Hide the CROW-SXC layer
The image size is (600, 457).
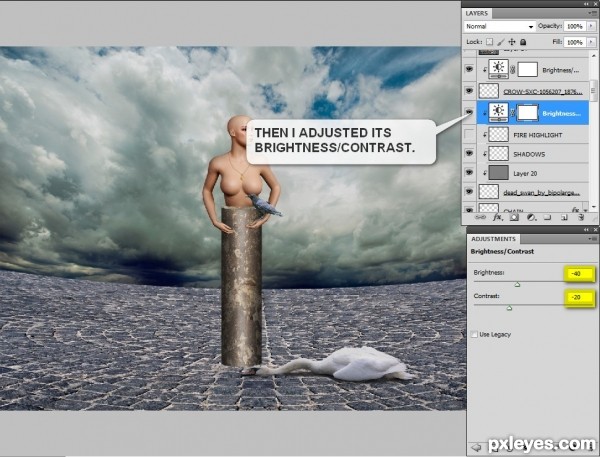point(469,91)
